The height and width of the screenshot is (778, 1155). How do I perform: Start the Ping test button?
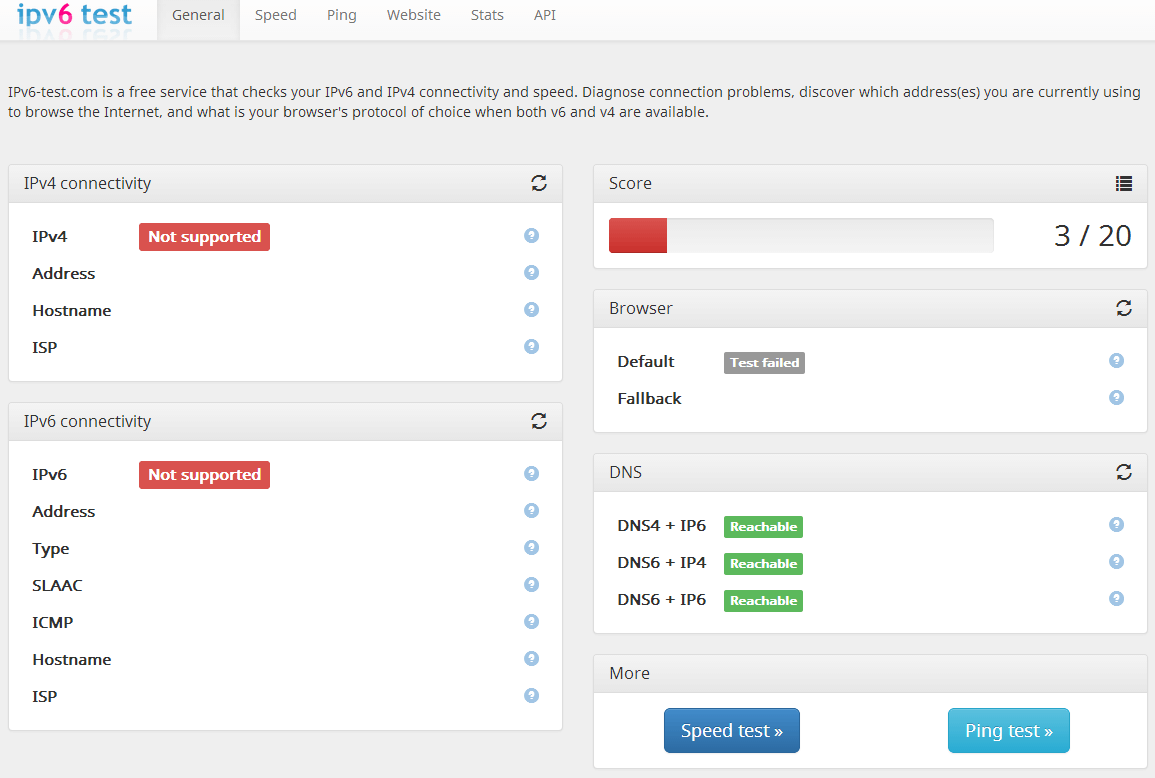click(1008, 731)
